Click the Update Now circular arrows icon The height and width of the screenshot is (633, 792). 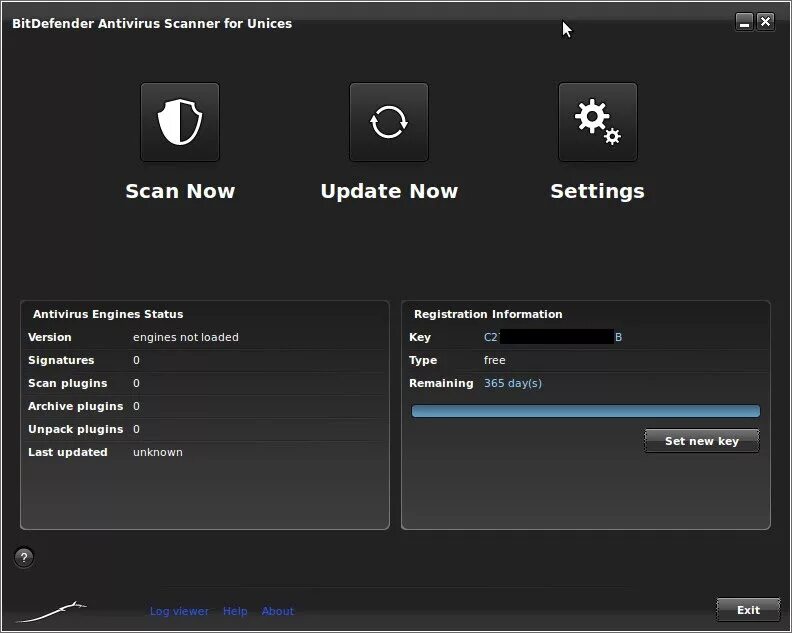coord(388,122)
